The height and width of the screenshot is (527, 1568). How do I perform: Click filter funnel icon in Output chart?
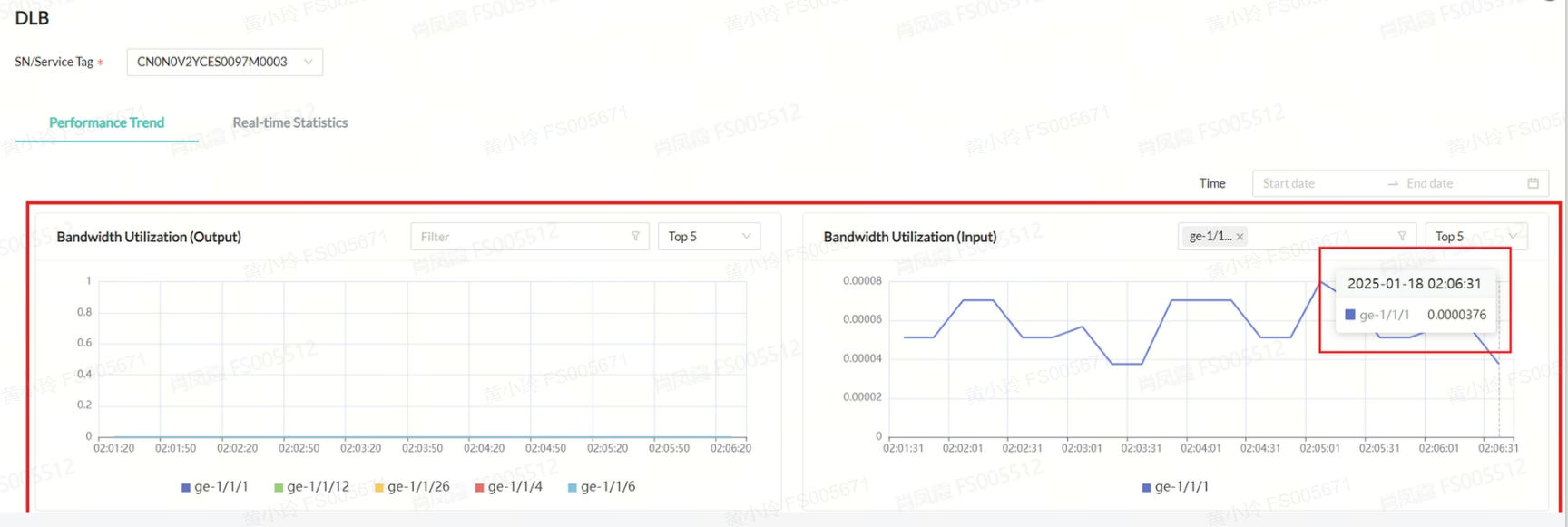pyautogui.click(x=635, y=237)
